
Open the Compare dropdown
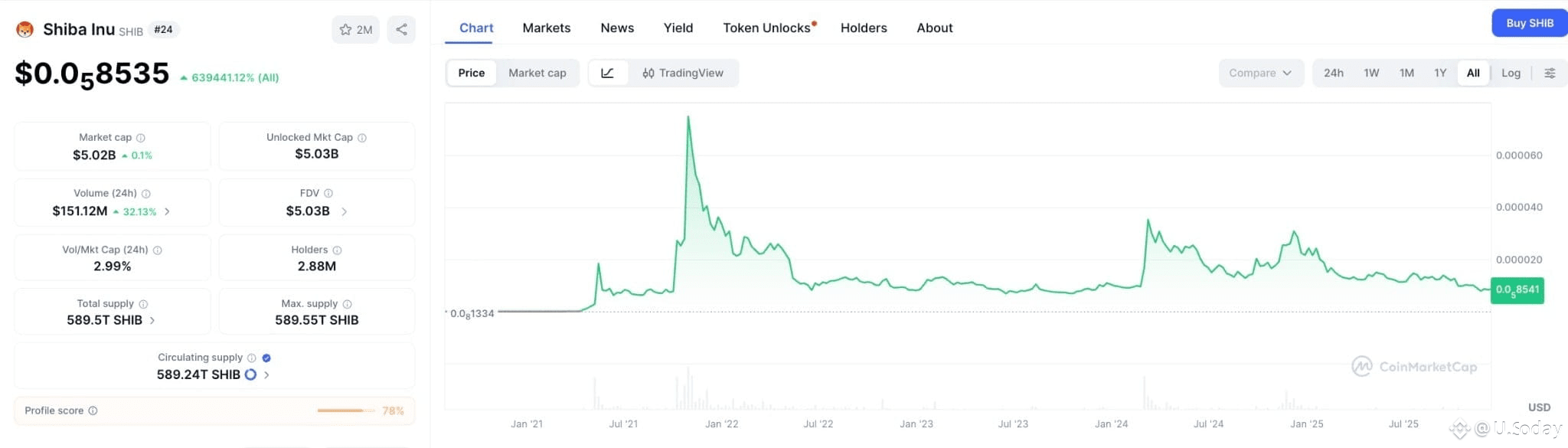coord(1260,73)
